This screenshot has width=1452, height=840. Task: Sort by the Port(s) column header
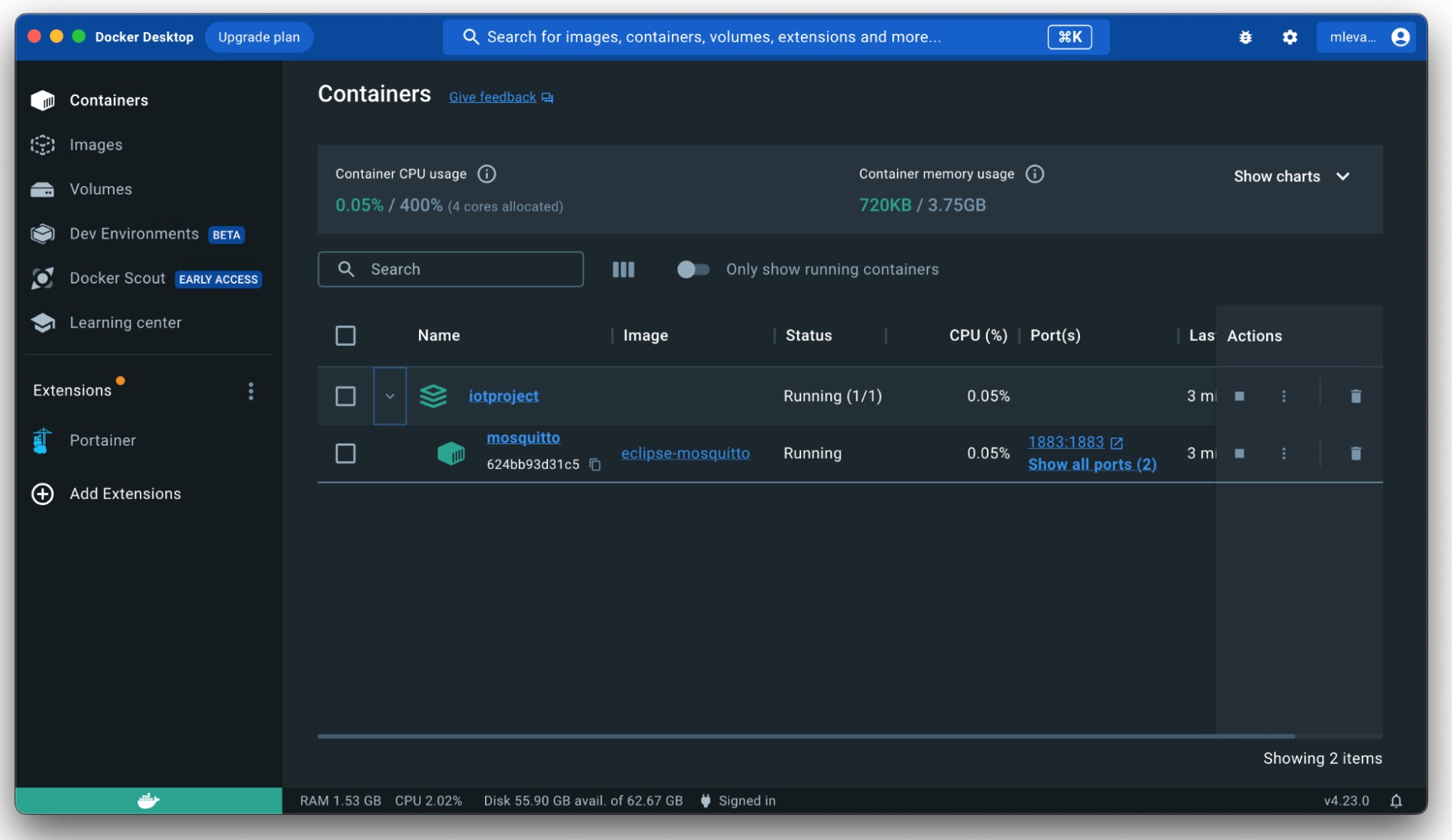click(x=1055, y=336)
